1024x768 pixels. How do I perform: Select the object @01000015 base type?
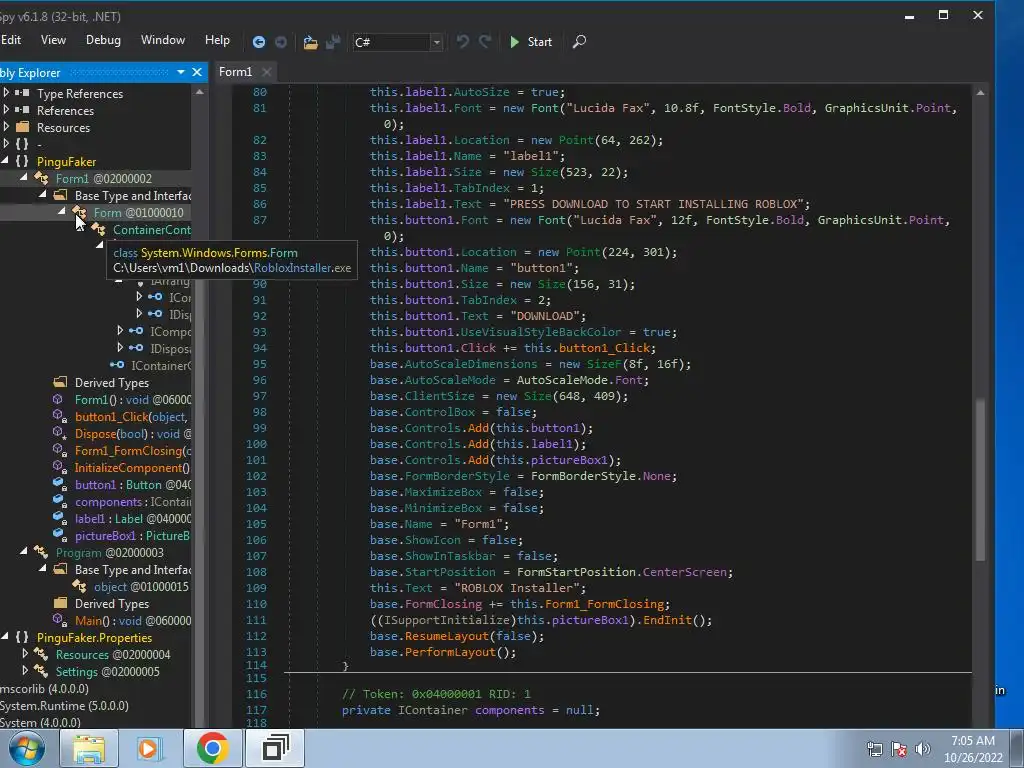pos(141,586)
